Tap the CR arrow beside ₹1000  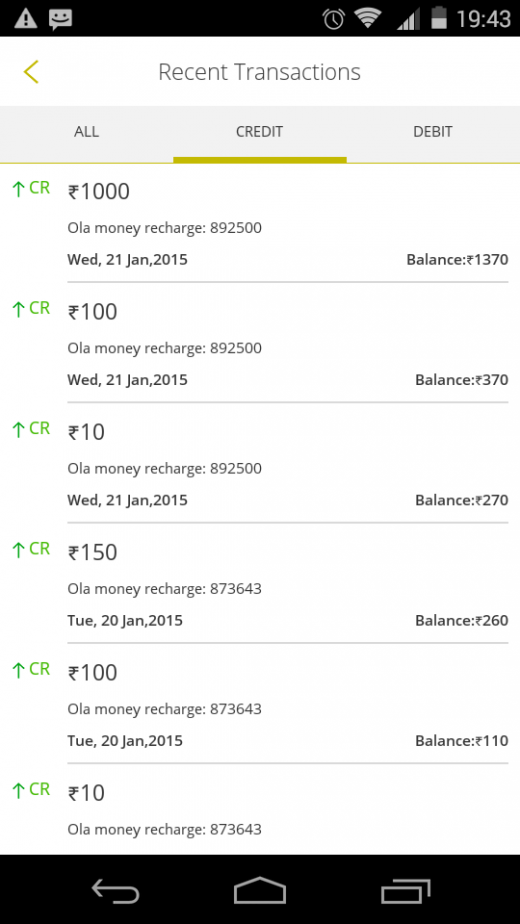pos(31,189)
